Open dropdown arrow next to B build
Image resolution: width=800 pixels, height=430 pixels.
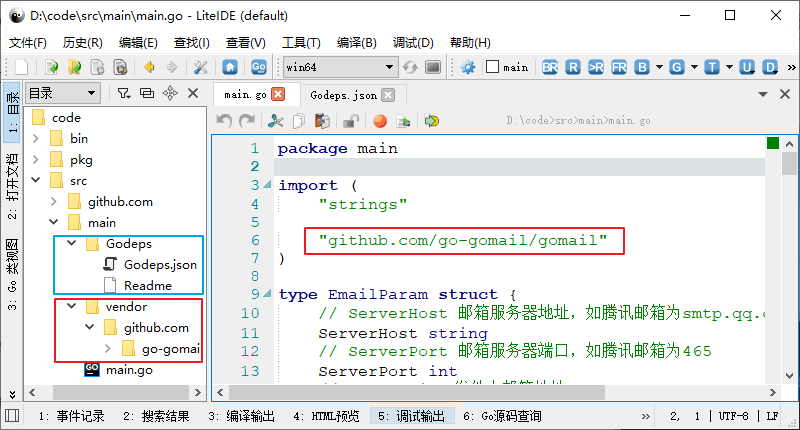pyautogui.click(x=659, y=67)
